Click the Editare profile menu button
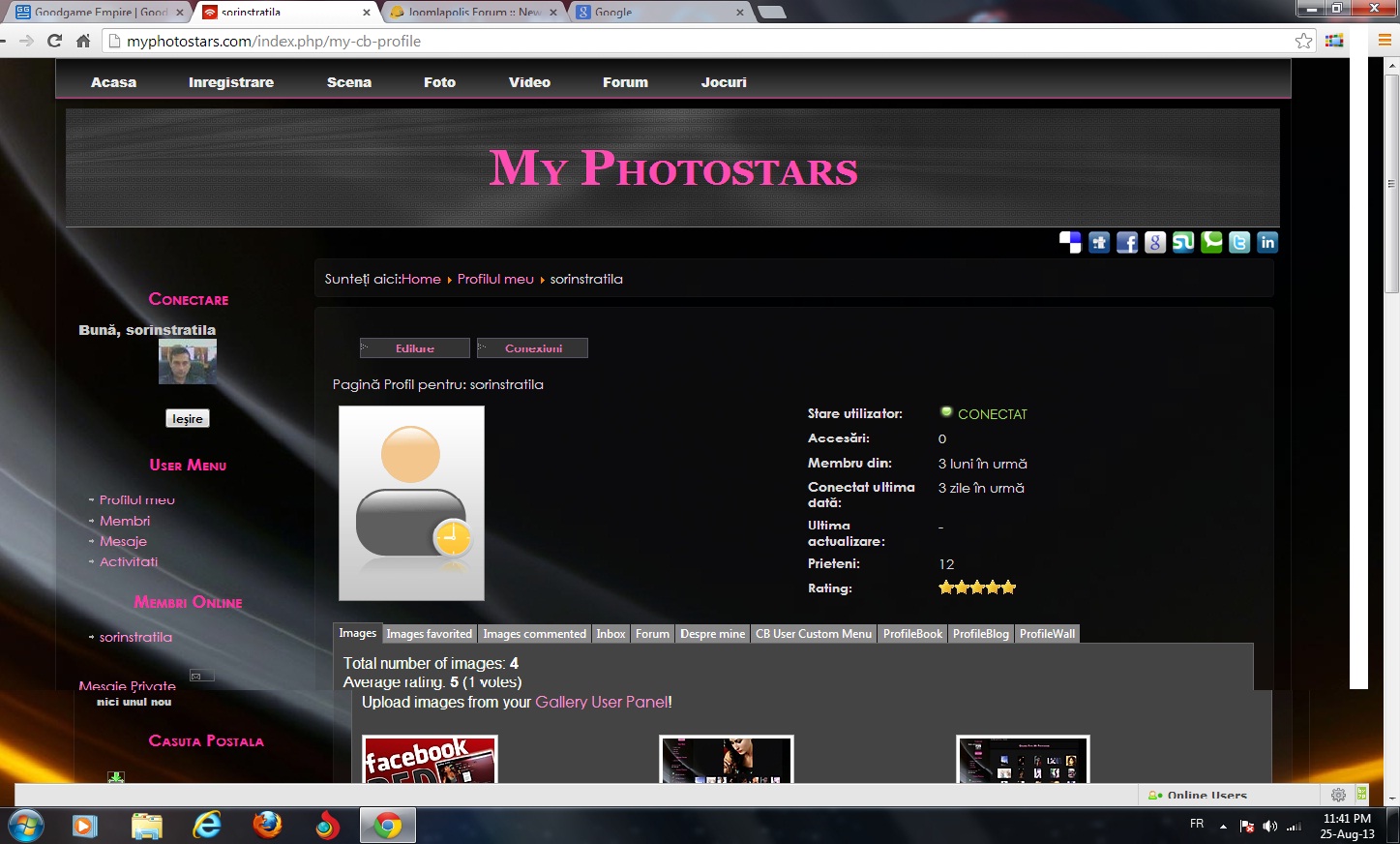Image resolution: width=1400 pixels, height=844 pixels. pyautogui.click(x=415, y=347)
